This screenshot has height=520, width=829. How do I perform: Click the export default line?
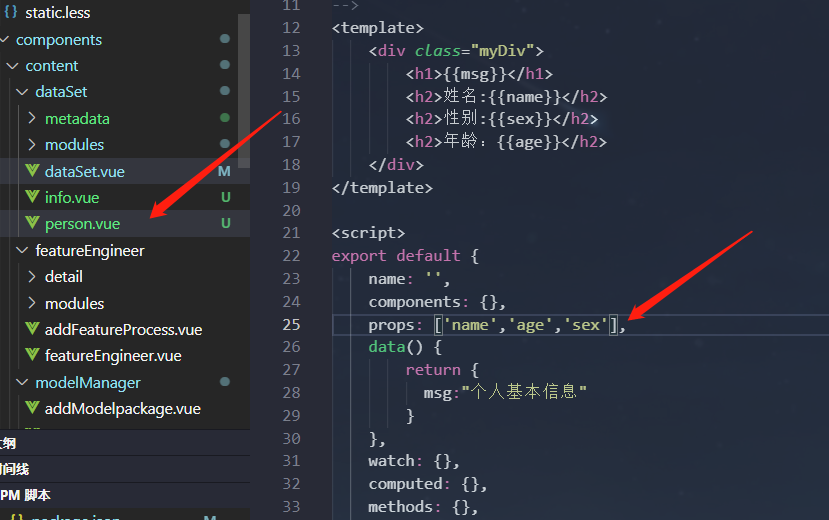(x=405, y=256)
